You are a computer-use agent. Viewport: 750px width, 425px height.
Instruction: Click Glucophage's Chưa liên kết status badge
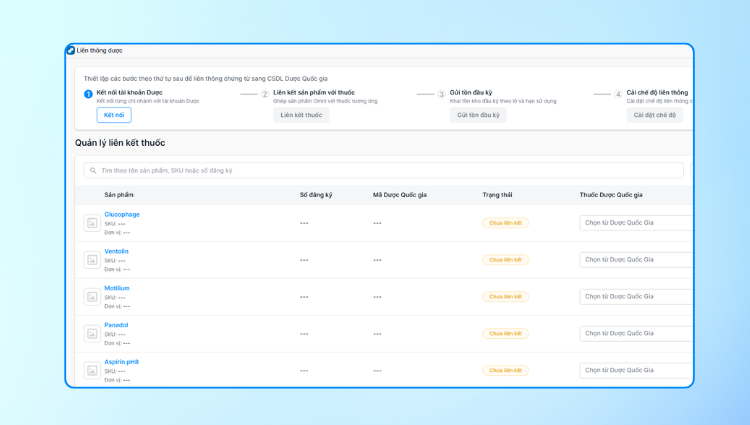(x=506, y=223)
